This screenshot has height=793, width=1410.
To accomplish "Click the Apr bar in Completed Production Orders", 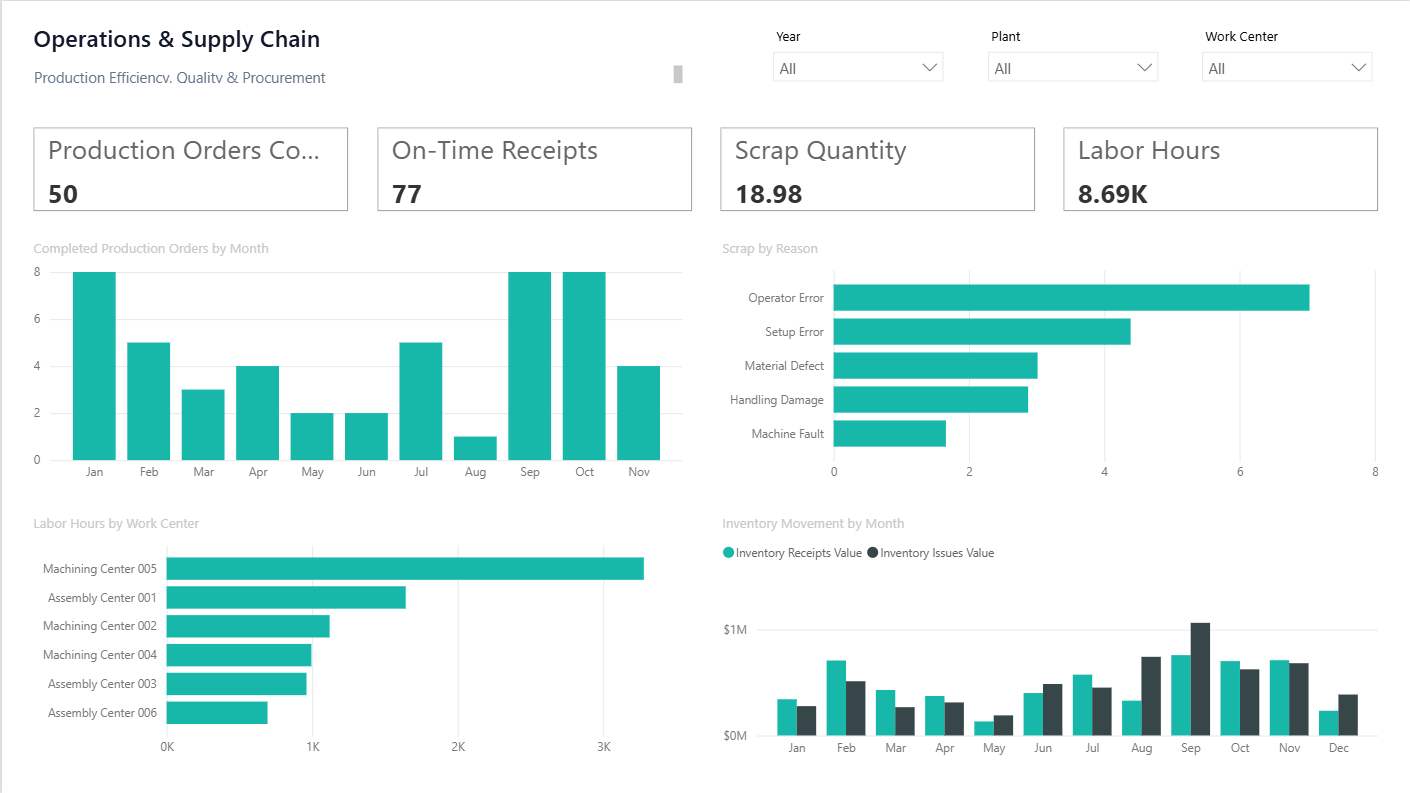I will point(258,413).
